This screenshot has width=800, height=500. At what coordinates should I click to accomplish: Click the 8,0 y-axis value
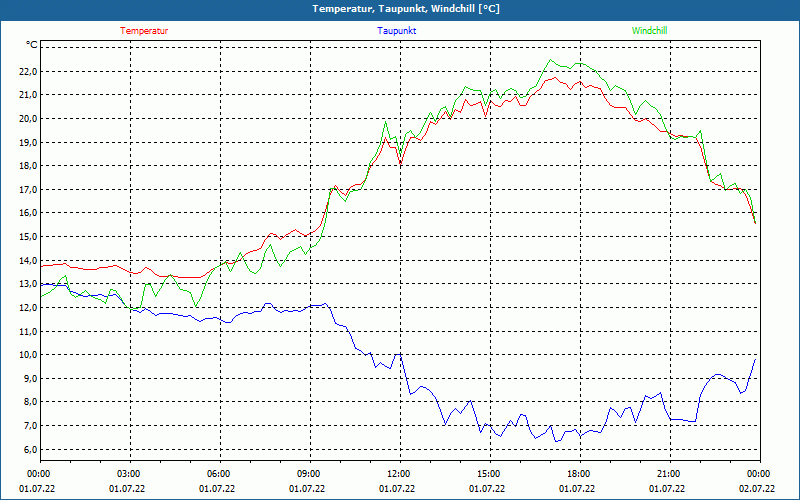coord(30,402)
